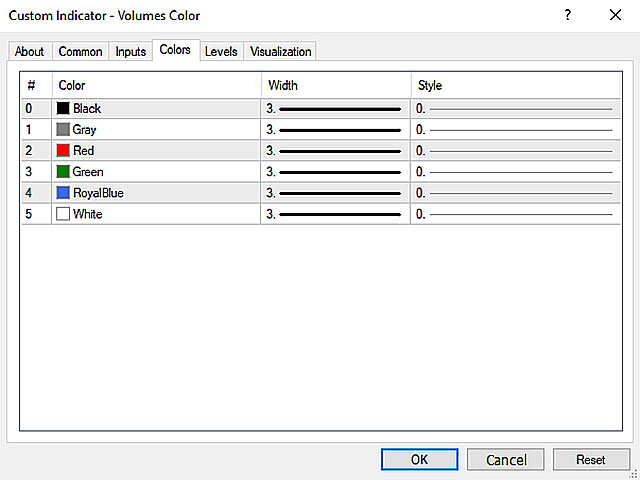Select the 'RoyalBlue' color name text

tap(98, 193)
